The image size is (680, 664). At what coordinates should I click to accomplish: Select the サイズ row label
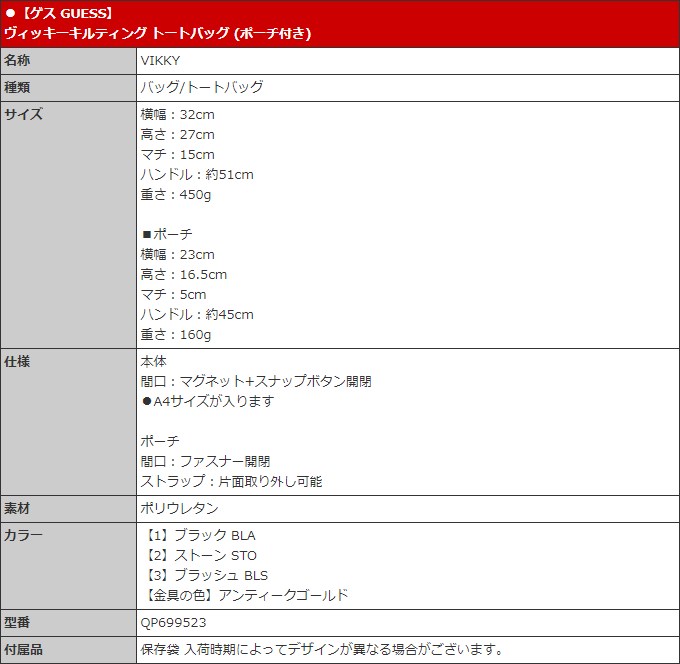click(x=23, y=114)
